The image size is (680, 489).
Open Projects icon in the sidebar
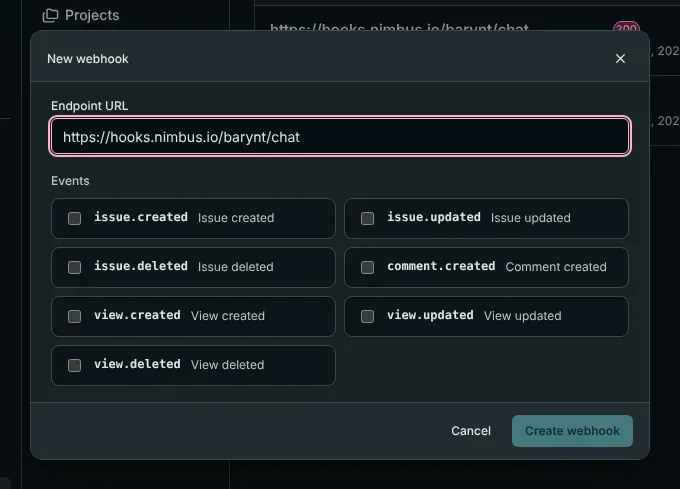50,16
